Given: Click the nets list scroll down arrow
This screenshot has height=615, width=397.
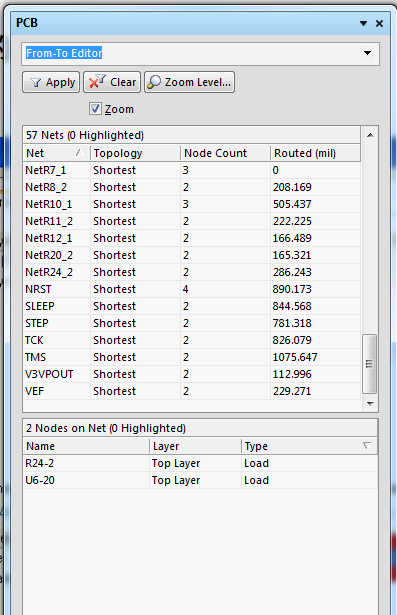Looking at the screenshot, I should coord(370,403).
